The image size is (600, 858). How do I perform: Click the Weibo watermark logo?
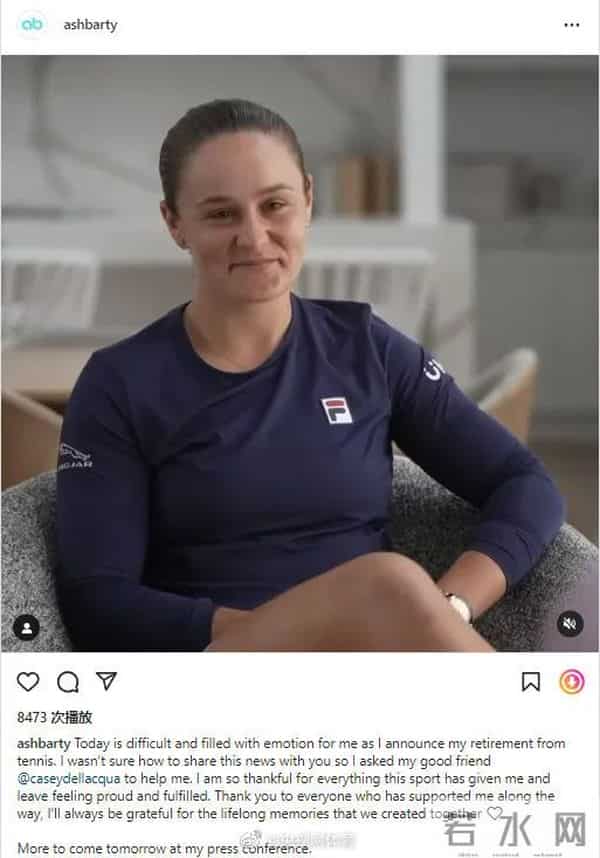coord(251,838)
